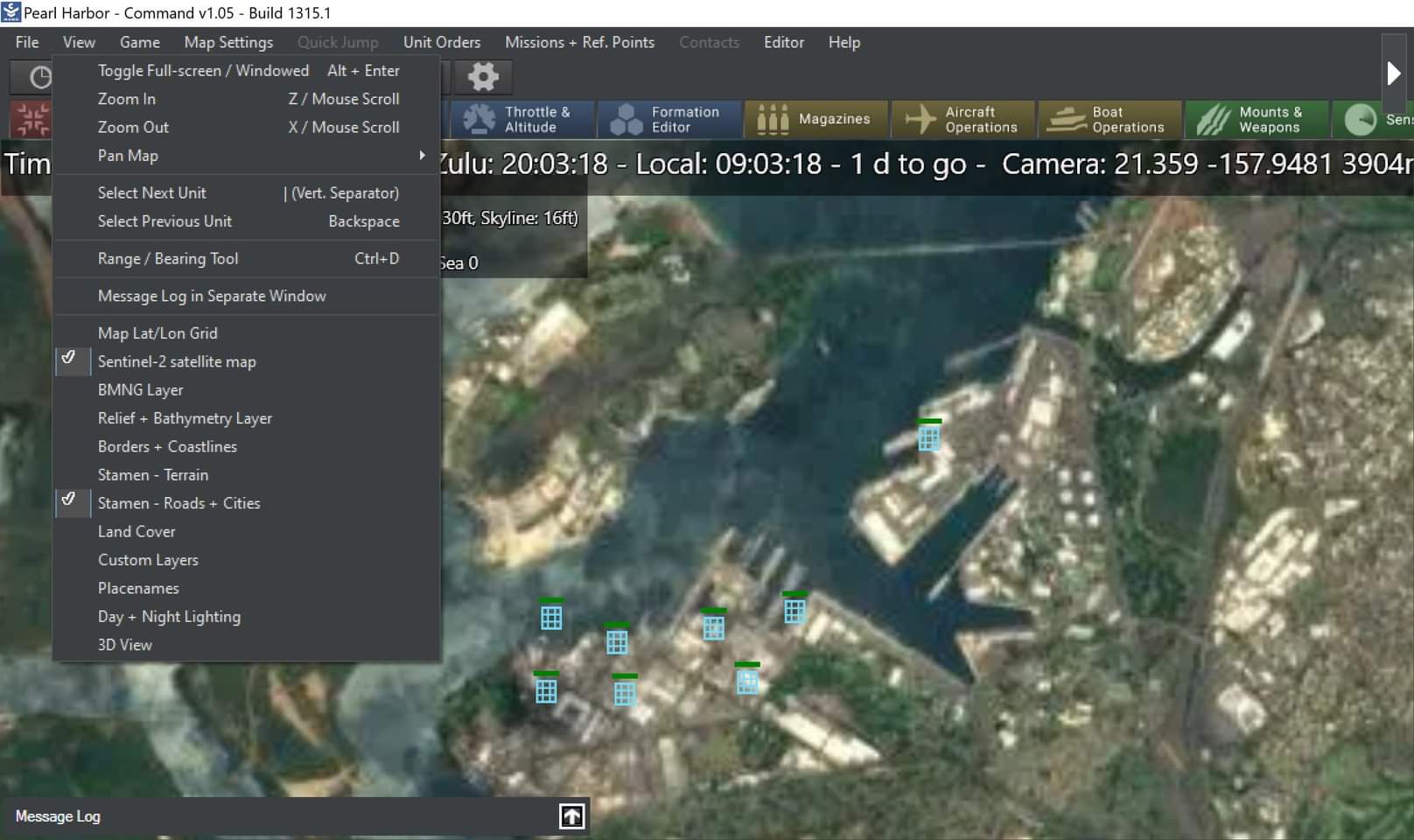Screen dimensions: 1414x840
Task: Toggle Borders + Coastlines layer
Action: 246,446
